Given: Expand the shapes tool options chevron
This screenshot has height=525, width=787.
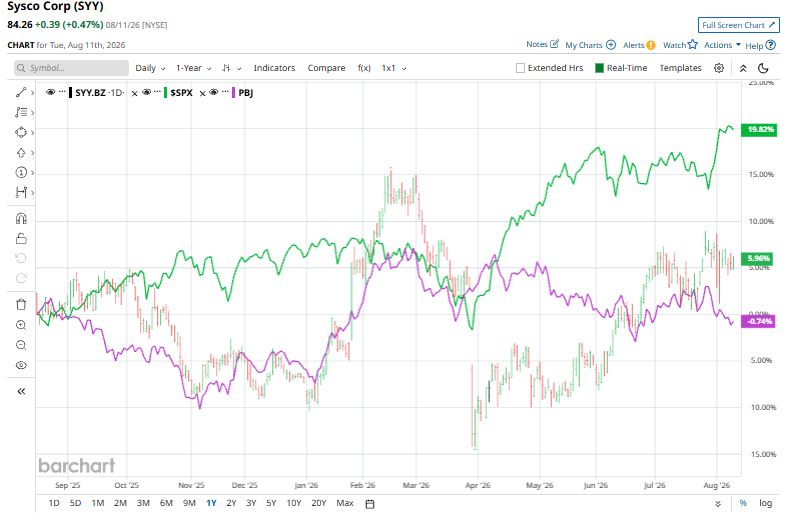Looking at the screenshot, I should coord(32,133).
